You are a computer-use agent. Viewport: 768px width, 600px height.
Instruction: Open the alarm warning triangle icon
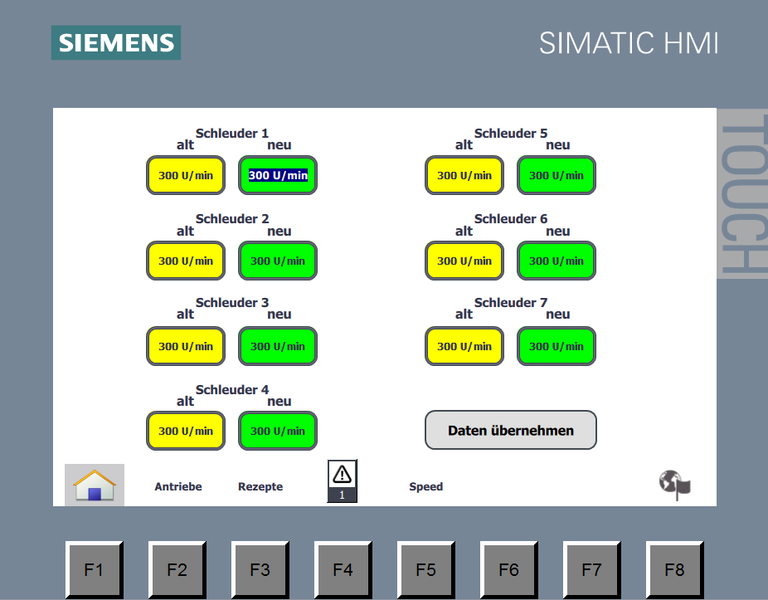pyautogui.click(x=342, y=476)
